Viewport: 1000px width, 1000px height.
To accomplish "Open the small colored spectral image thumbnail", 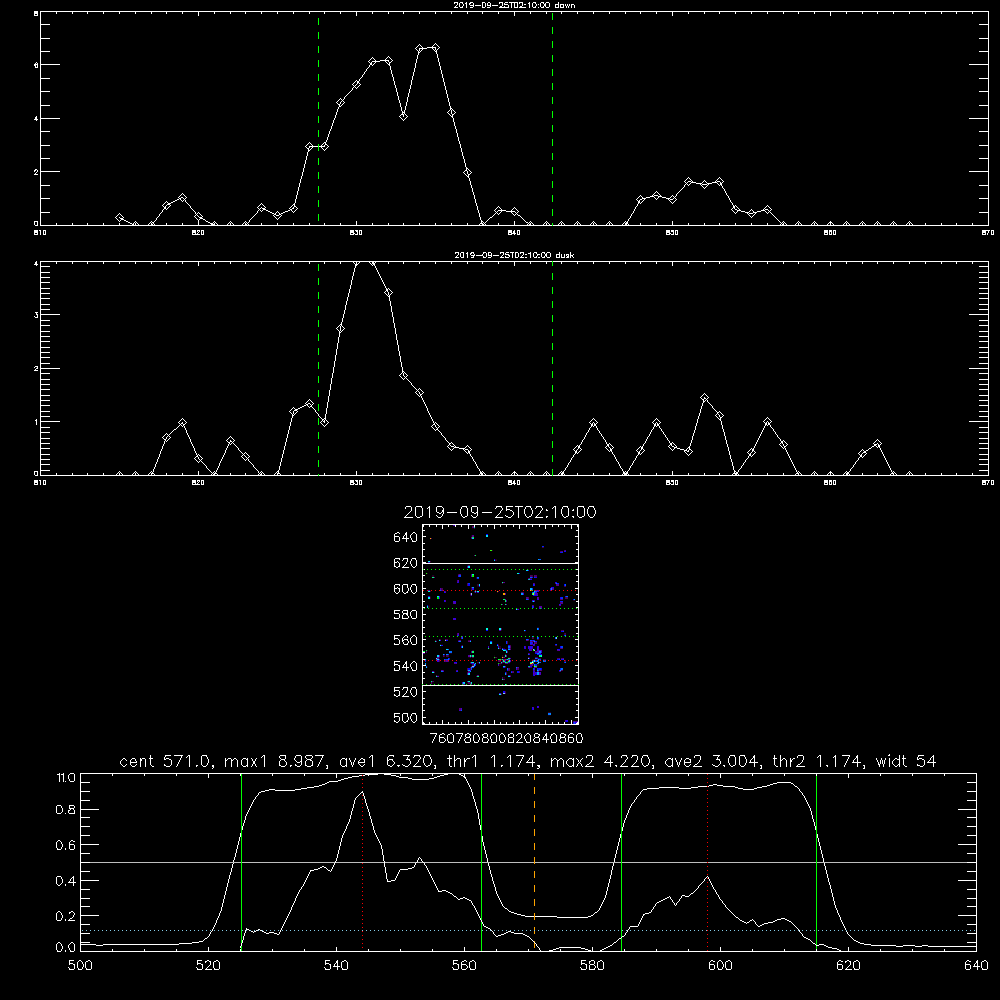I will point(501,624).
